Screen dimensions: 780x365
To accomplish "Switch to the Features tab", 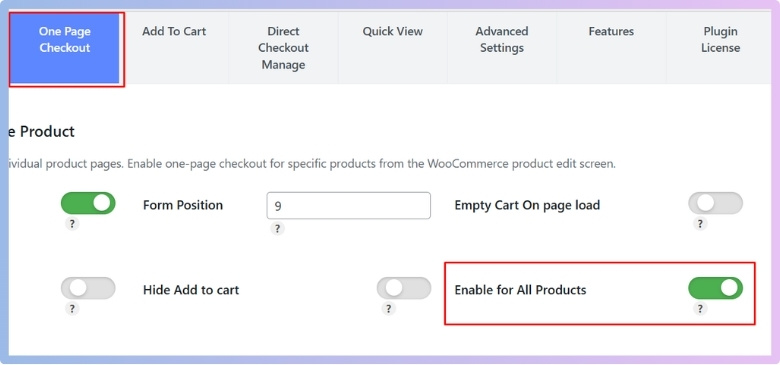I will coord(611,48).
